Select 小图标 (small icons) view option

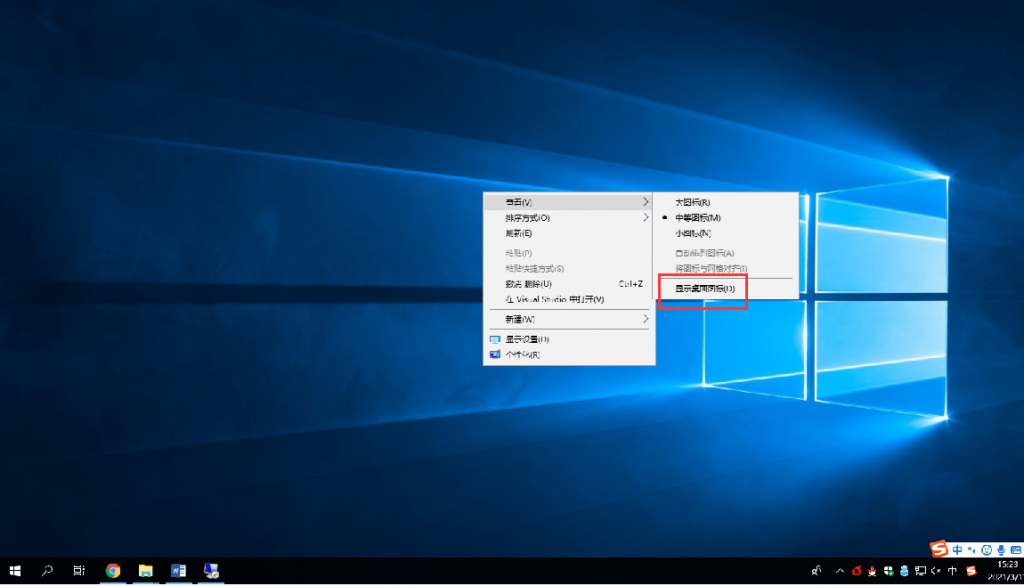click(x=692, y=233)
